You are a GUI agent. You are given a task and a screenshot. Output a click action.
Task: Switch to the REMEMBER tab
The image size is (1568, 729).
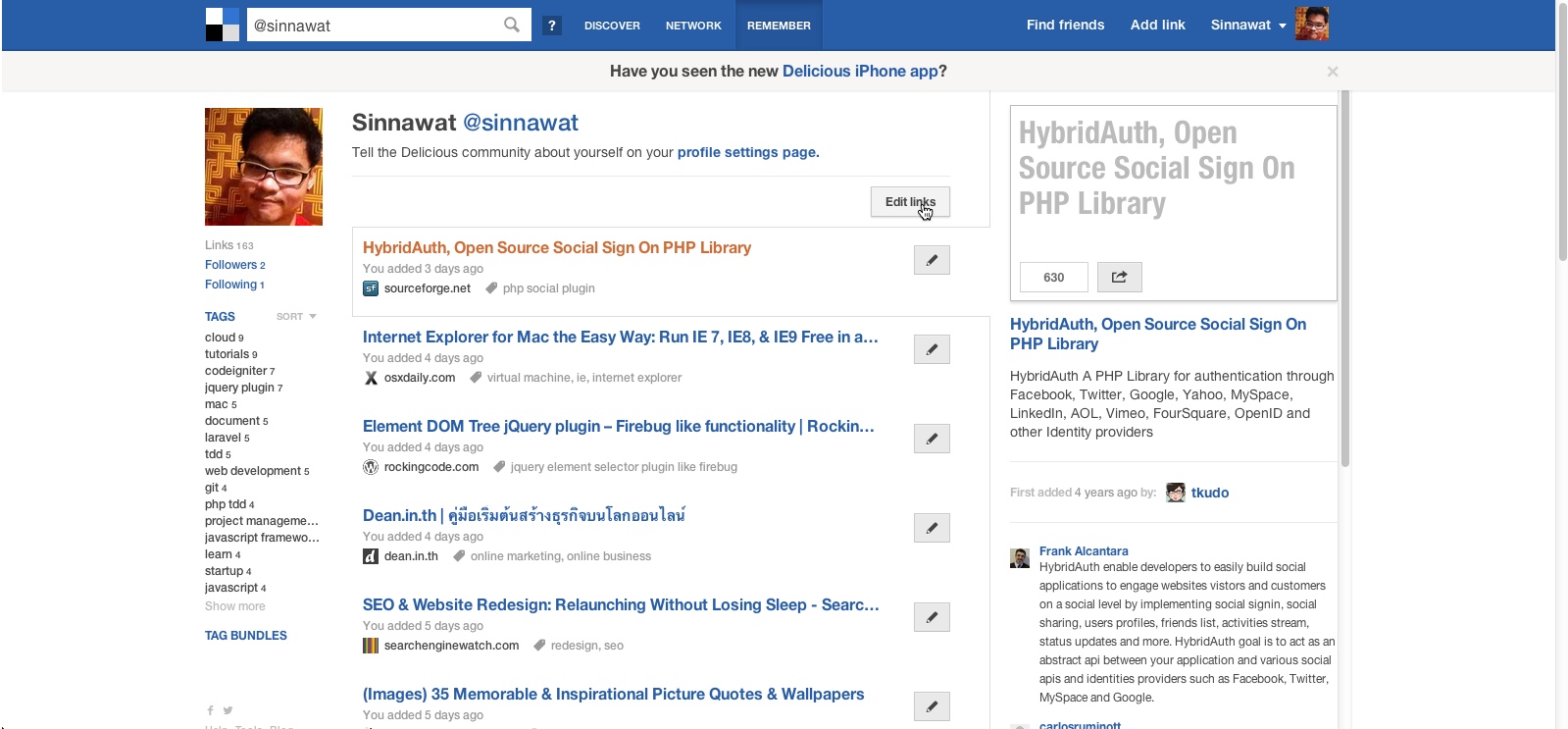click(779, 26)
